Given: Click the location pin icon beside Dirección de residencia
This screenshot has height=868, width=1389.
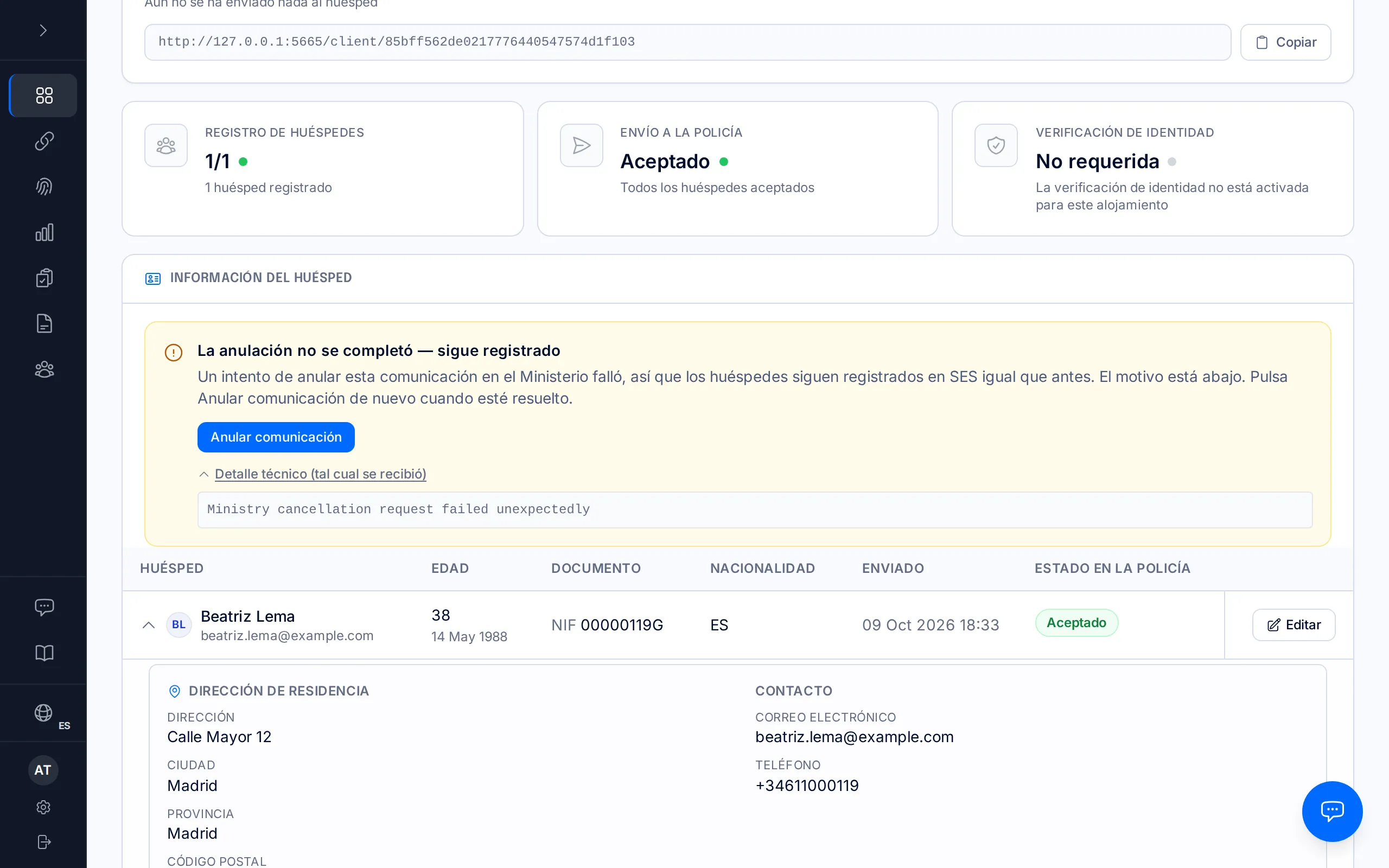Looking at the screenshot, I should coord(175,691).
